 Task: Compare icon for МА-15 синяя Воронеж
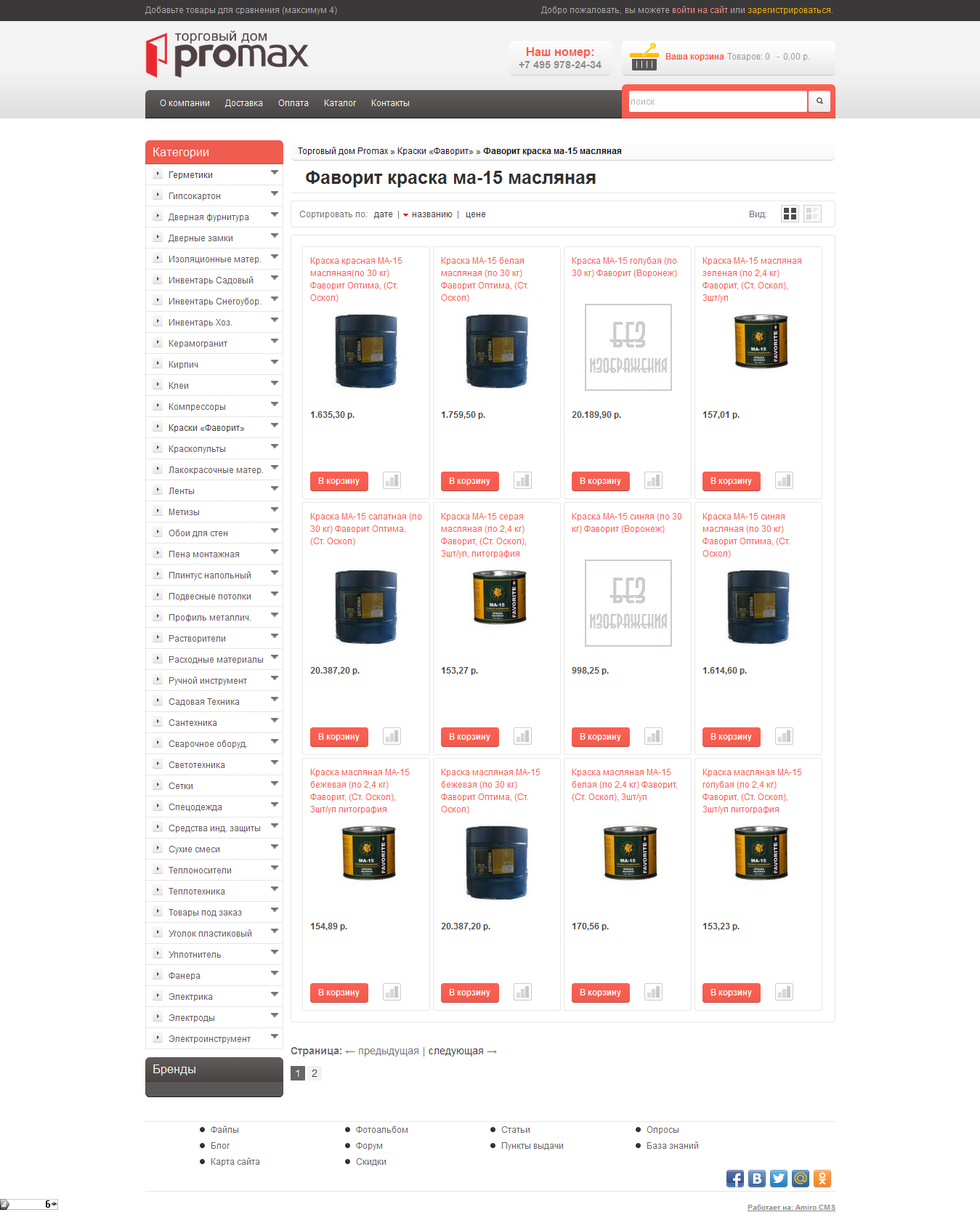[653, 736]
